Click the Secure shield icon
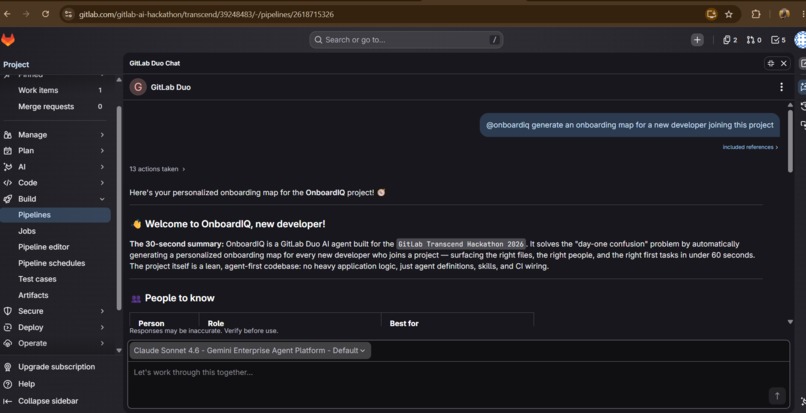The height and width of the screenshot is (413, 806). point(8,311)
